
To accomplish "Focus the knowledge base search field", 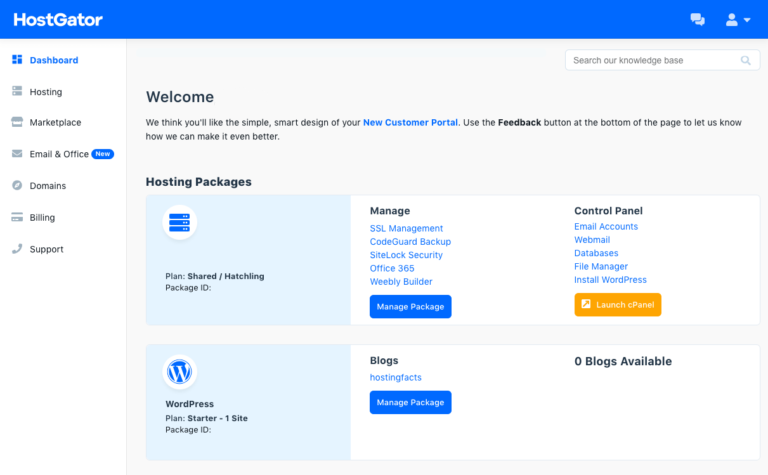I will tap(662, 60).
